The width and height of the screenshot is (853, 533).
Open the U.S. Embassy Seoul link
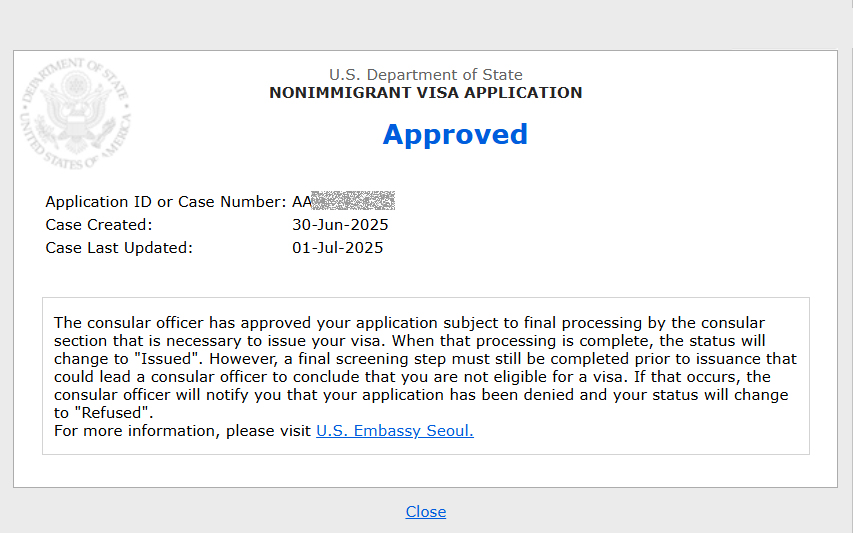point(395,431)
